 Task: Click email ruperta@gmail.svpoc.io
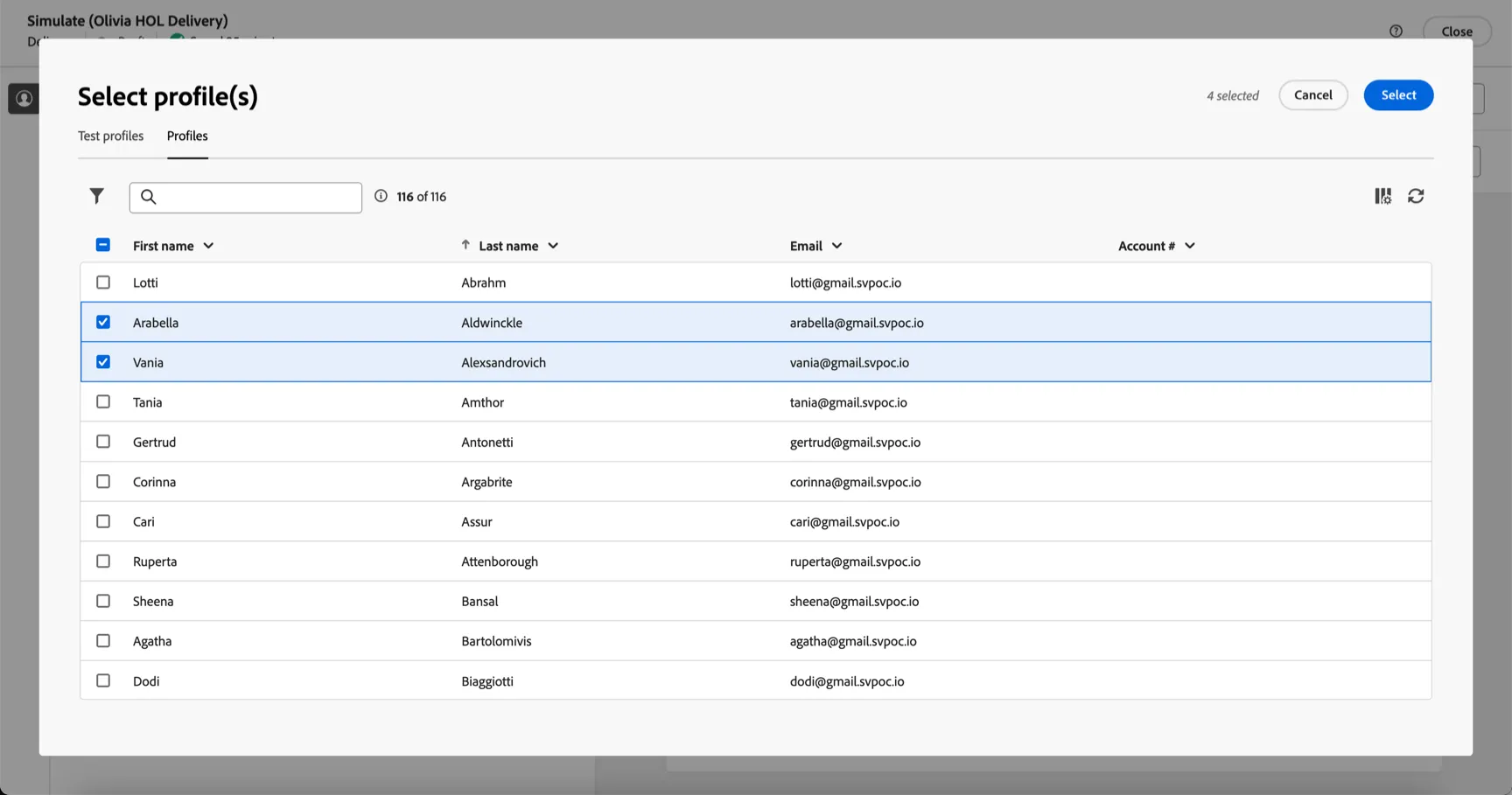click(x=855, y=561)
